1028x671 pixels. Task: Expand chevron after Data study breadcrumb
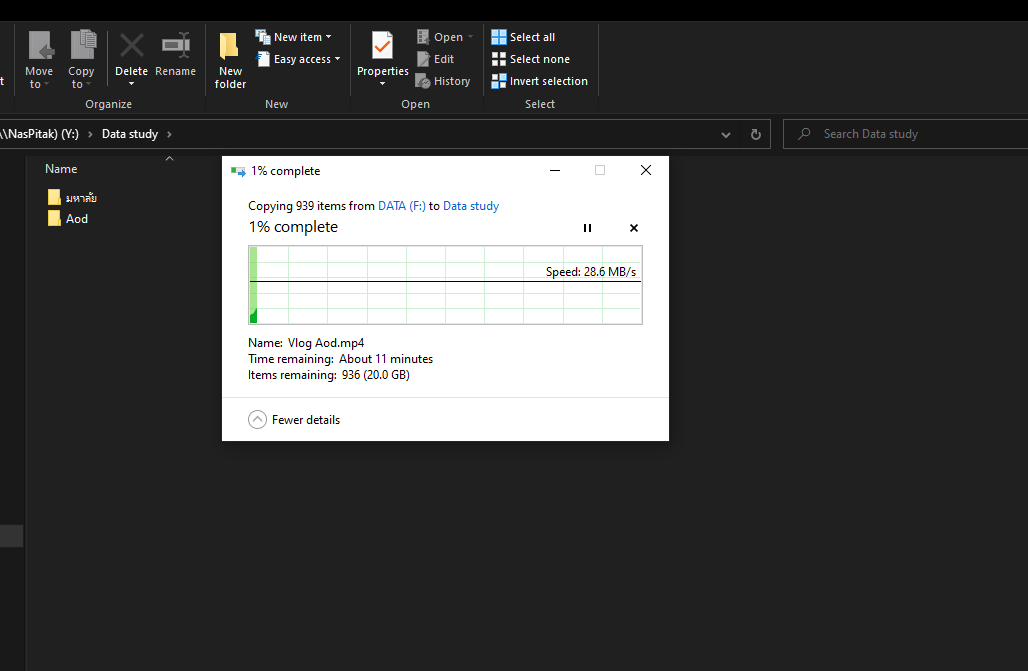[169, 134]
